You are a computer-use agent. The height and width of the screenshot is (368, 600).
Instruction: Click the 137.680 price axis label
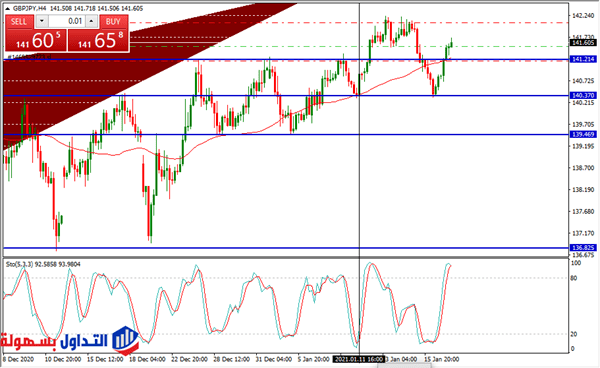pyautogui.click(x=583, y=212)
